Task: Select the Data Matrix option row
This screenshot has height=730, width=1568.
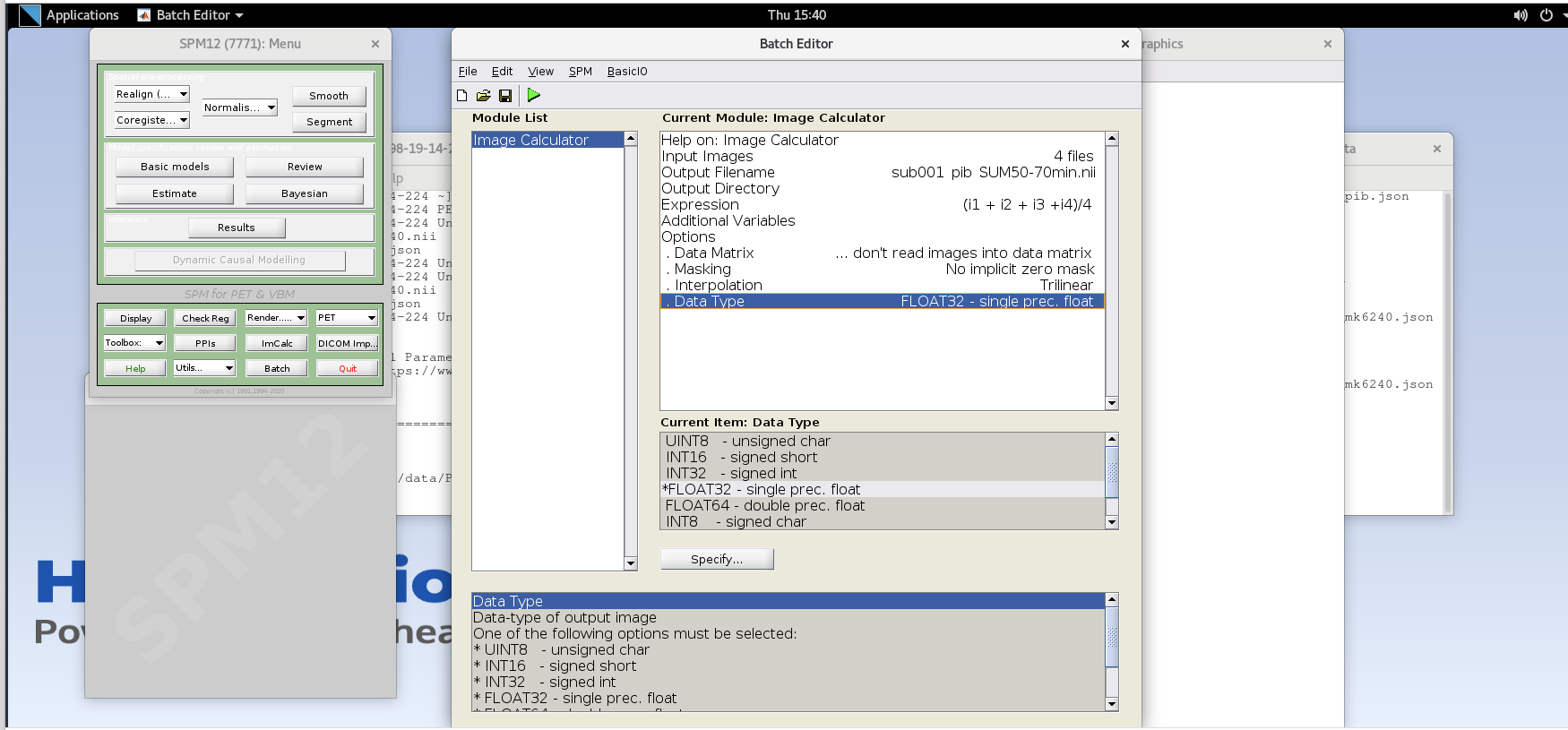Action: [x=883, y=253]
